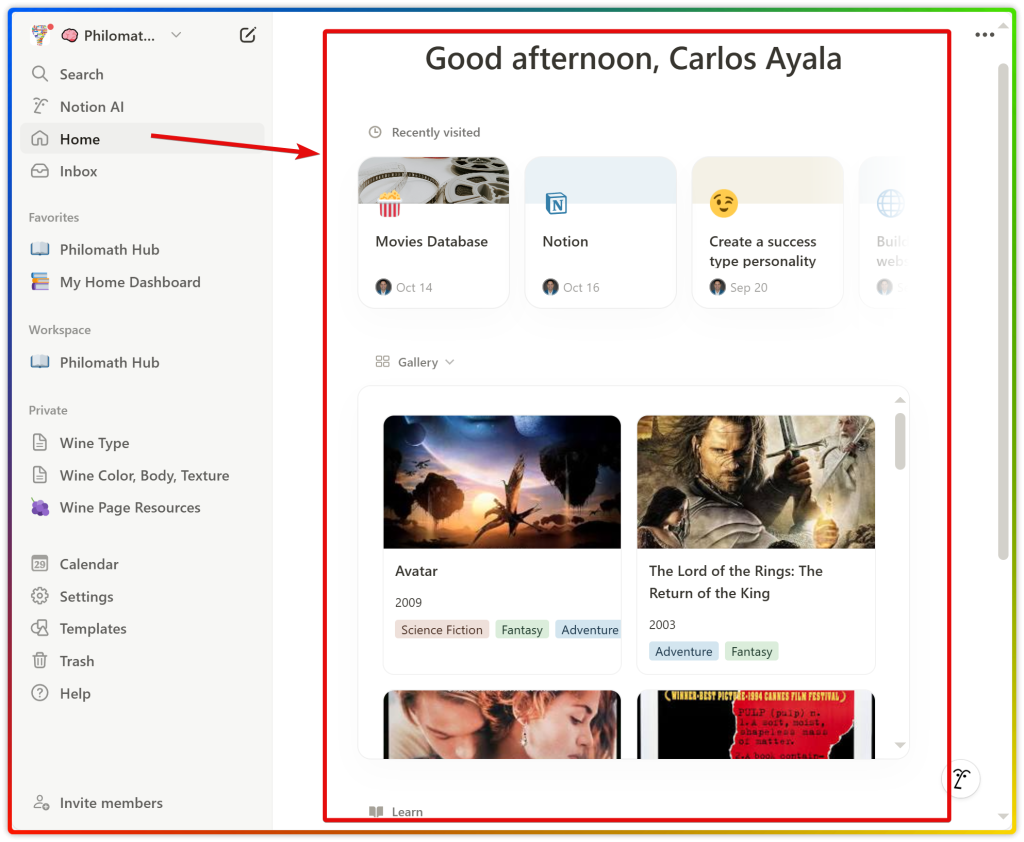Open Calendar from the sidebar
Image resolution: width=1024 pixels, height=842 pixels.
tap(142, 564)
